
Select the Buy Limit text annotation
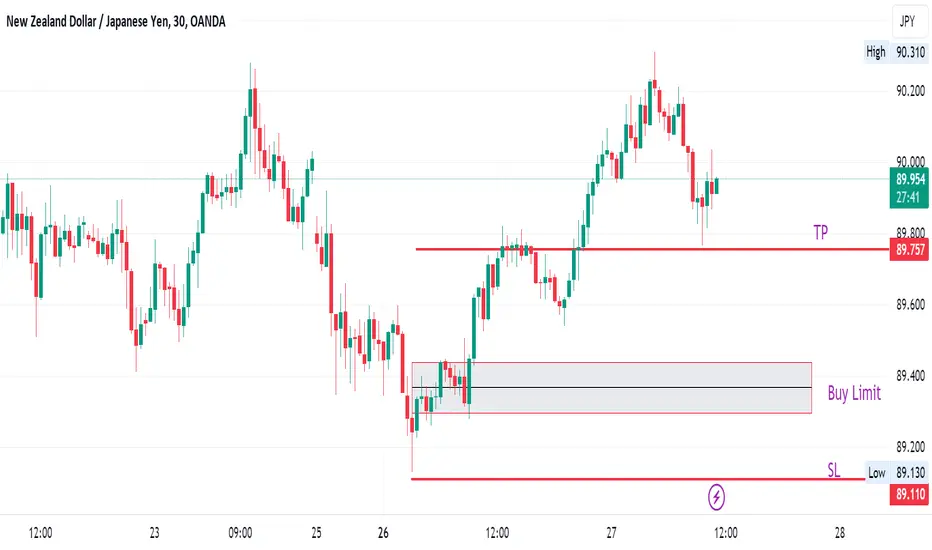854,393
